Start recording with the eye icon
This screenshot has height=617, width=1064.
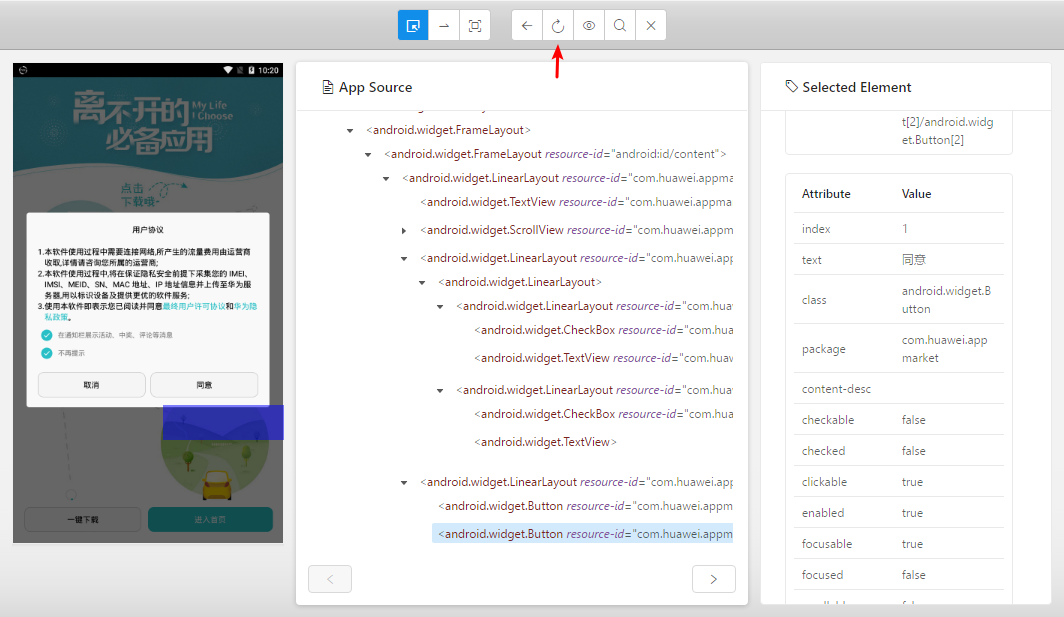[589, 26]
